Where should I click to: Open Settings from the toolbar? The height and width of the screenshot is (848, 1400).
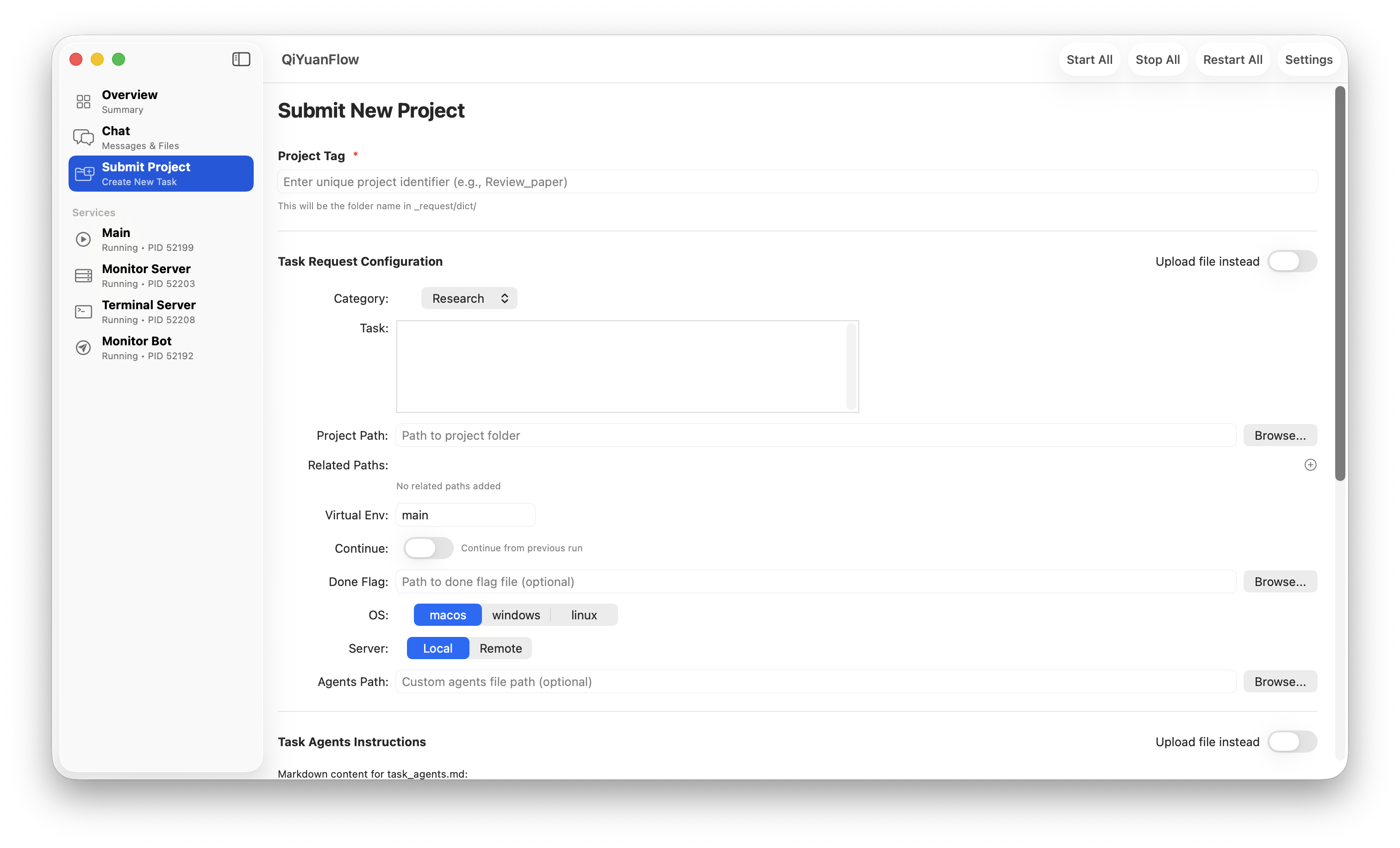(1308, 60)
